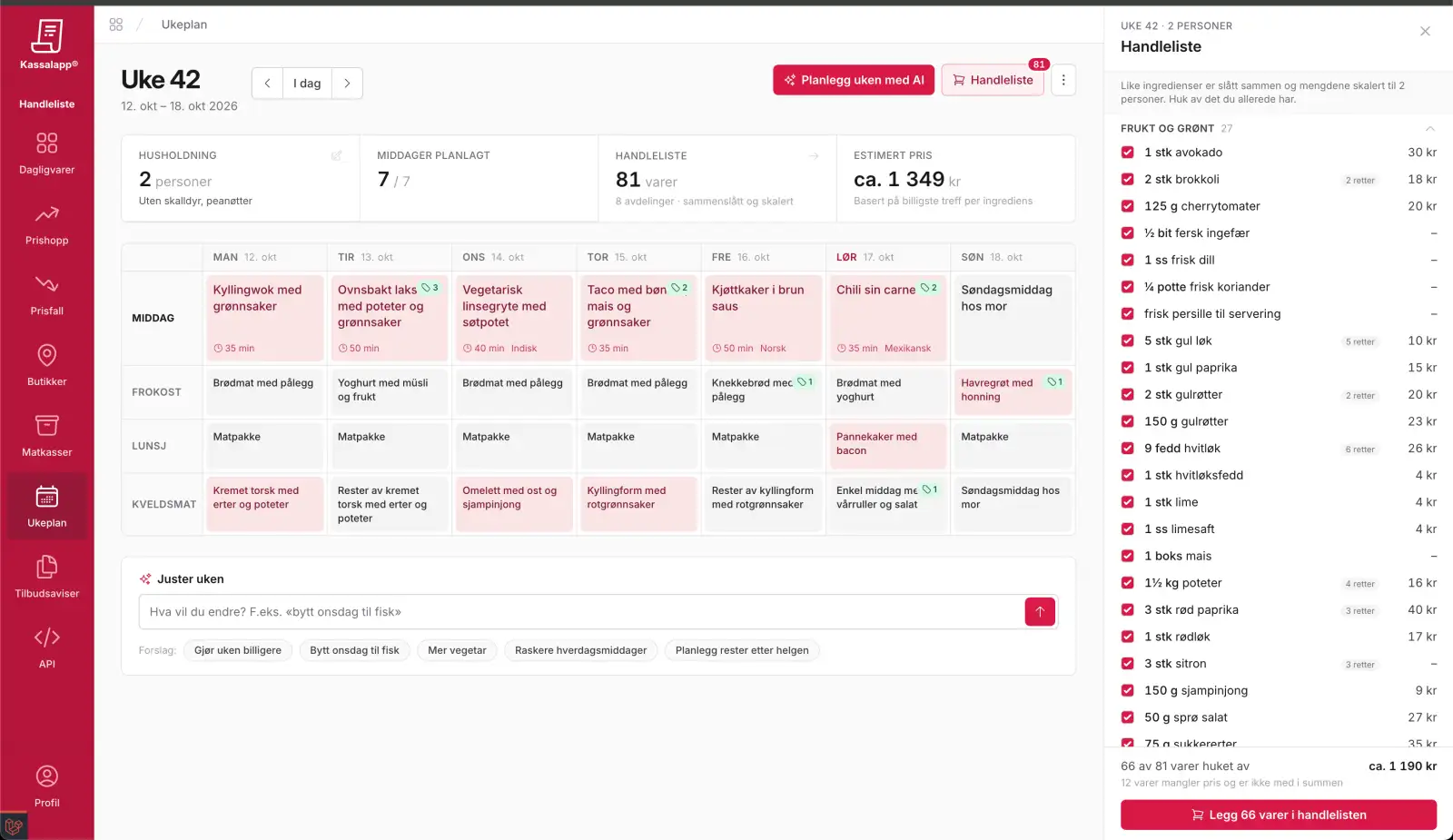The width and height of the screenshot is (1453, 840).
Task: Open the Kassalapp logo home link
Action: coord(47,44)
